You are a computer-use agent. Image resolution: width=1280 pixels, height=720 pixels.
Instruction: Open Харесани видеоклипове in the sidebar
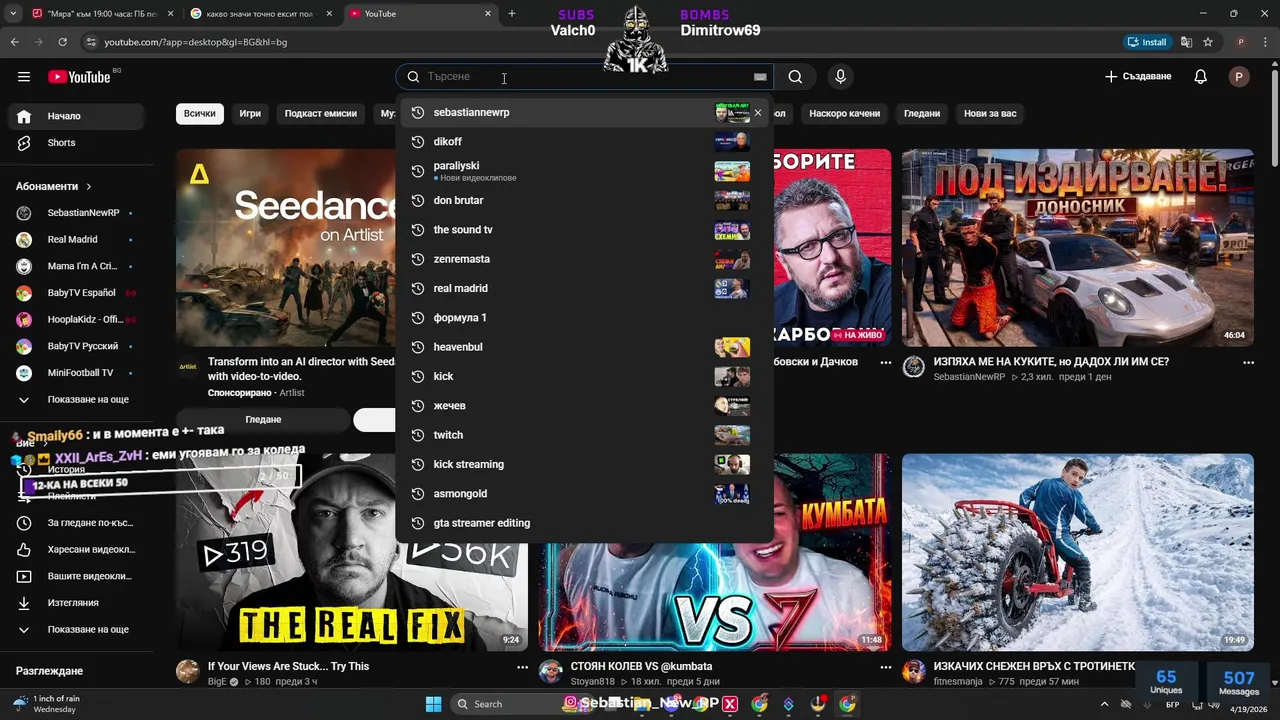point(76,549)
